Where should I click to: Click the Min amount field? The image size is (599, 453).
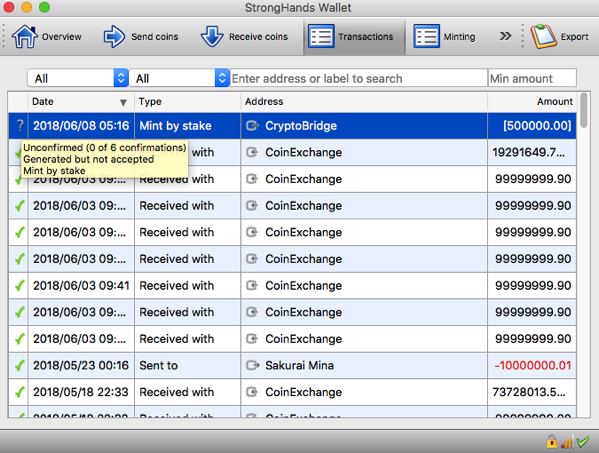point(532,78)
